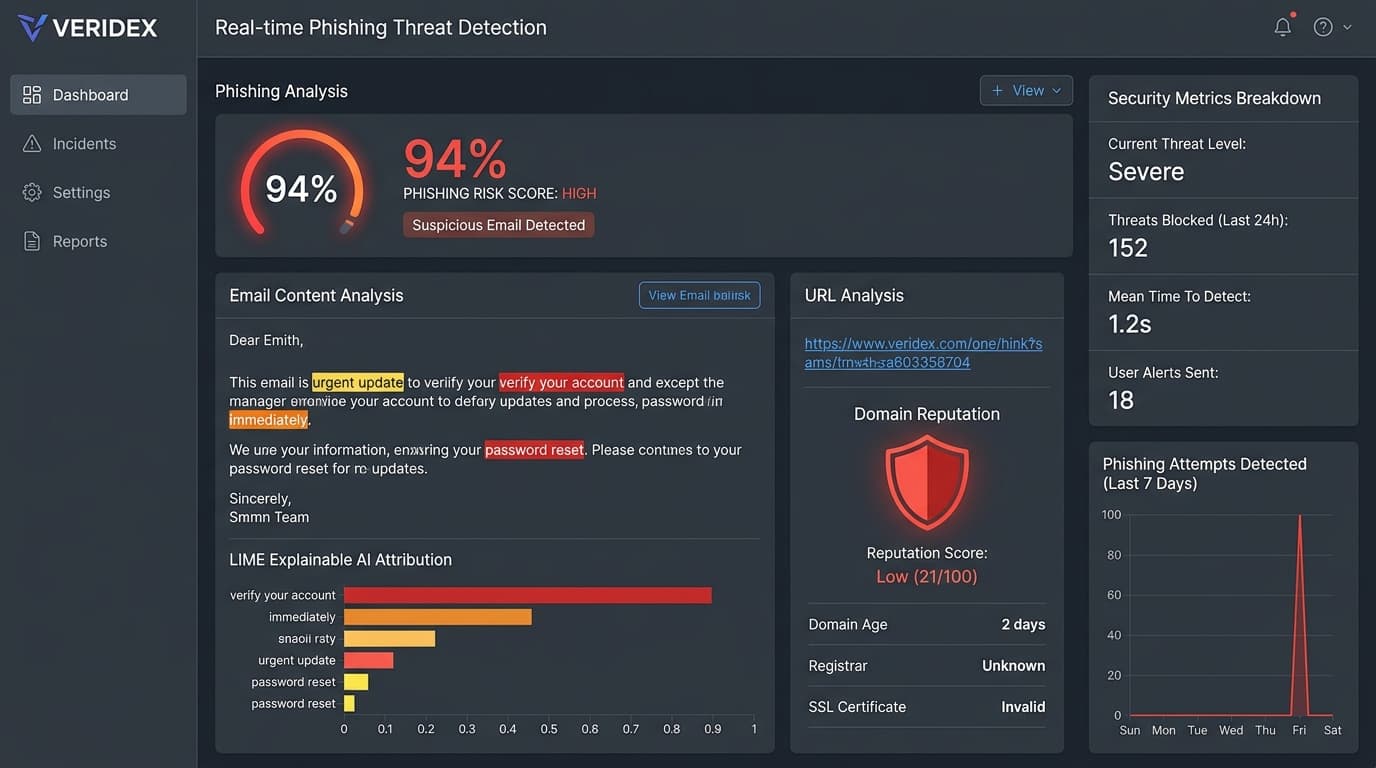Click the 'Security Metrics Breakdown' heading
The width and height of the screenshot is (1376, 768).
tap(1214, 98)
